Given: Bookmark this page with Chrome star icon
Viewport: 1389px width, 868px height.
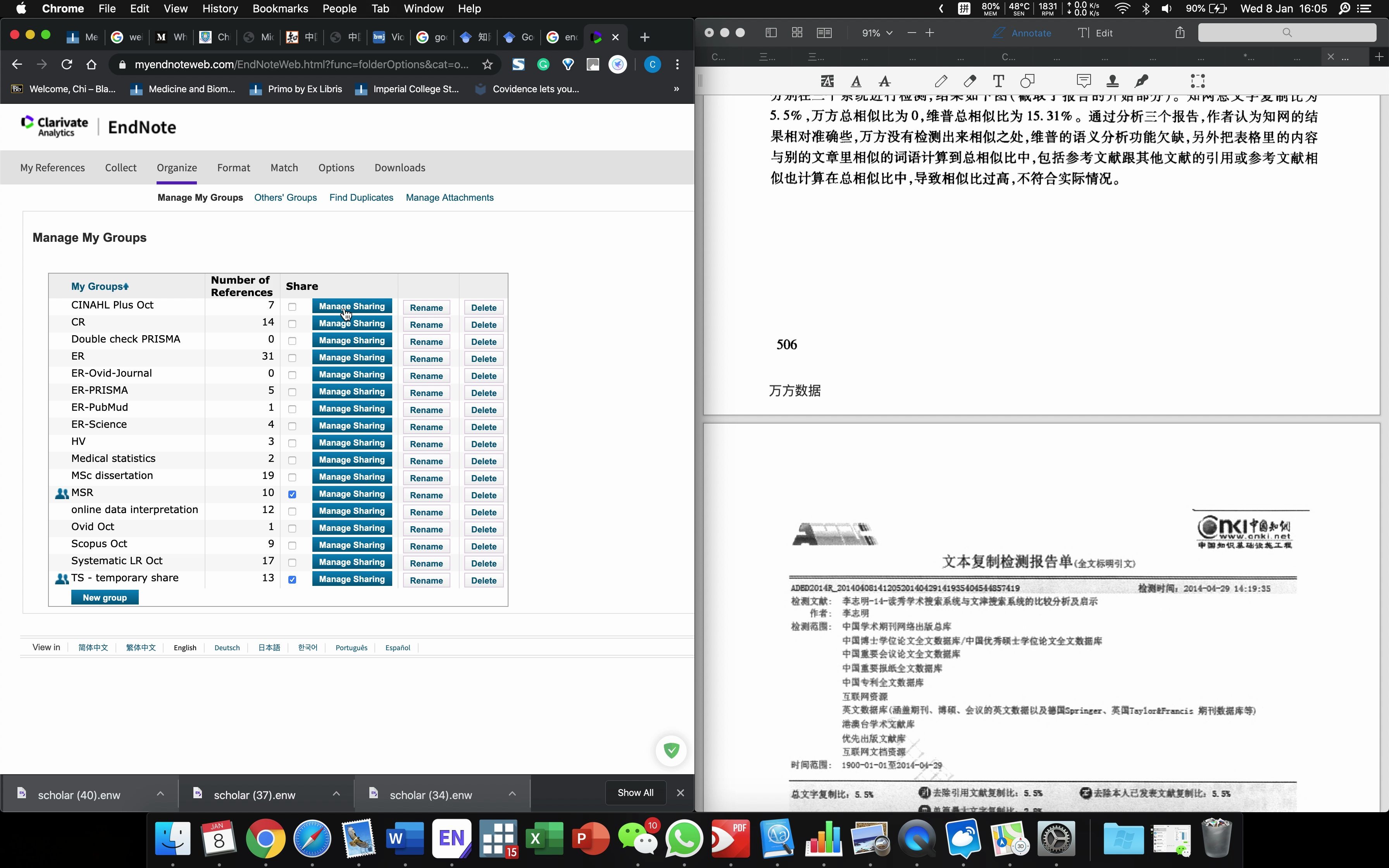Looking at the screenshot, I should click(487, 64).
